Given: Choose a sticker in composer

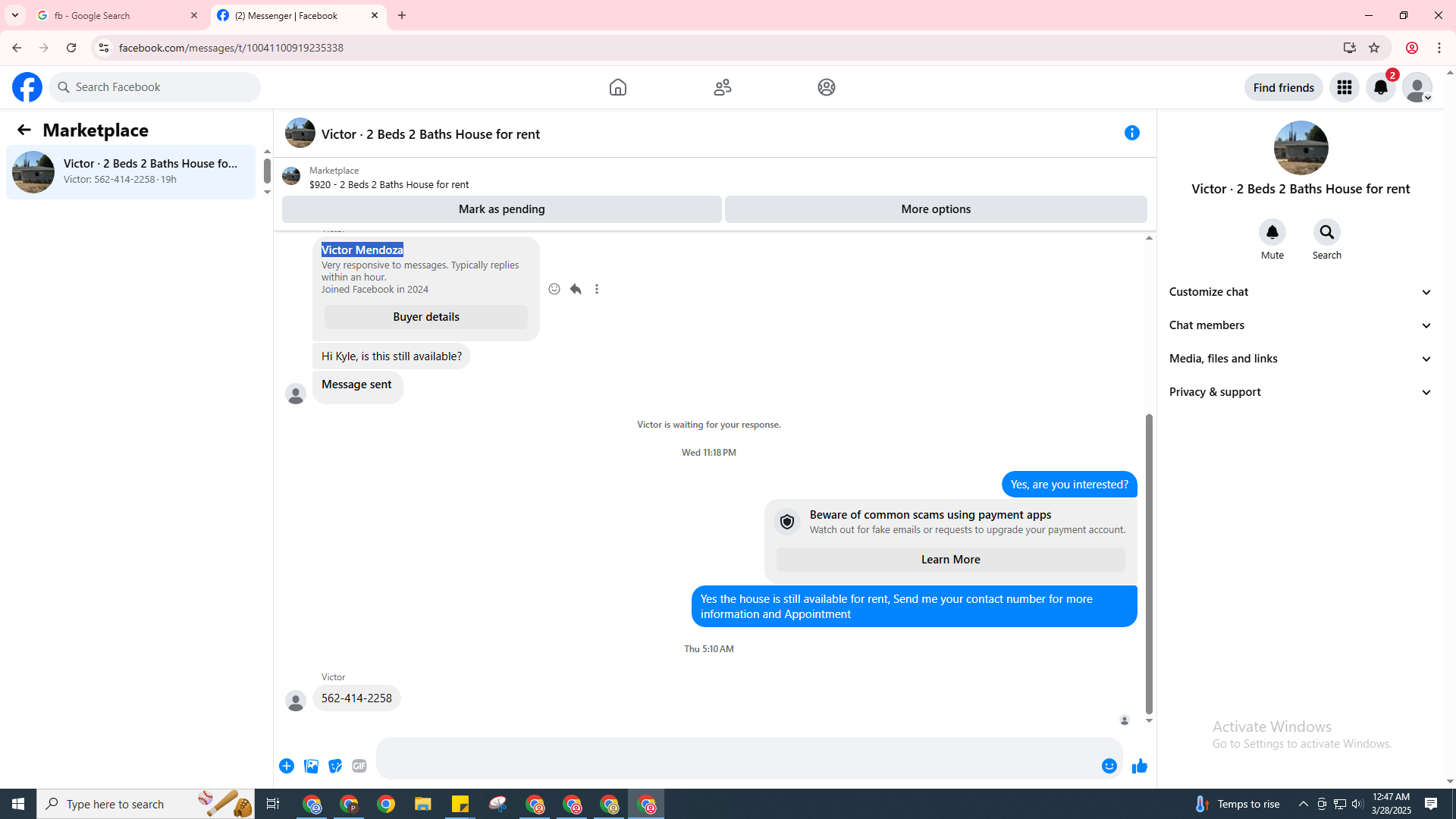Looking at the screenshot, I should tap(335, 766).
